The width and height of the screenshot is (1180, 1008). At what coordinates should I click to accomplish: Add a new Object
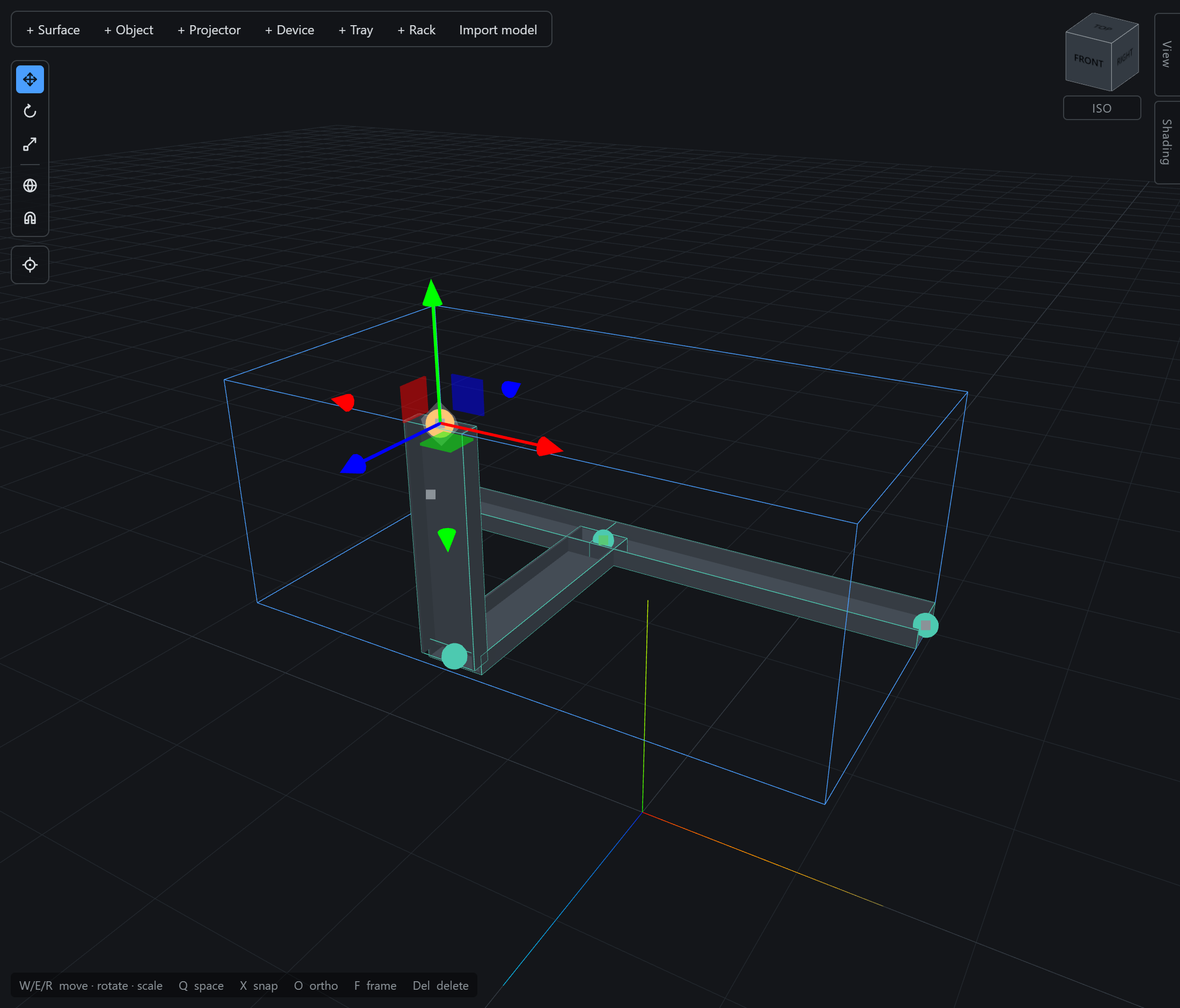(129, 29)
